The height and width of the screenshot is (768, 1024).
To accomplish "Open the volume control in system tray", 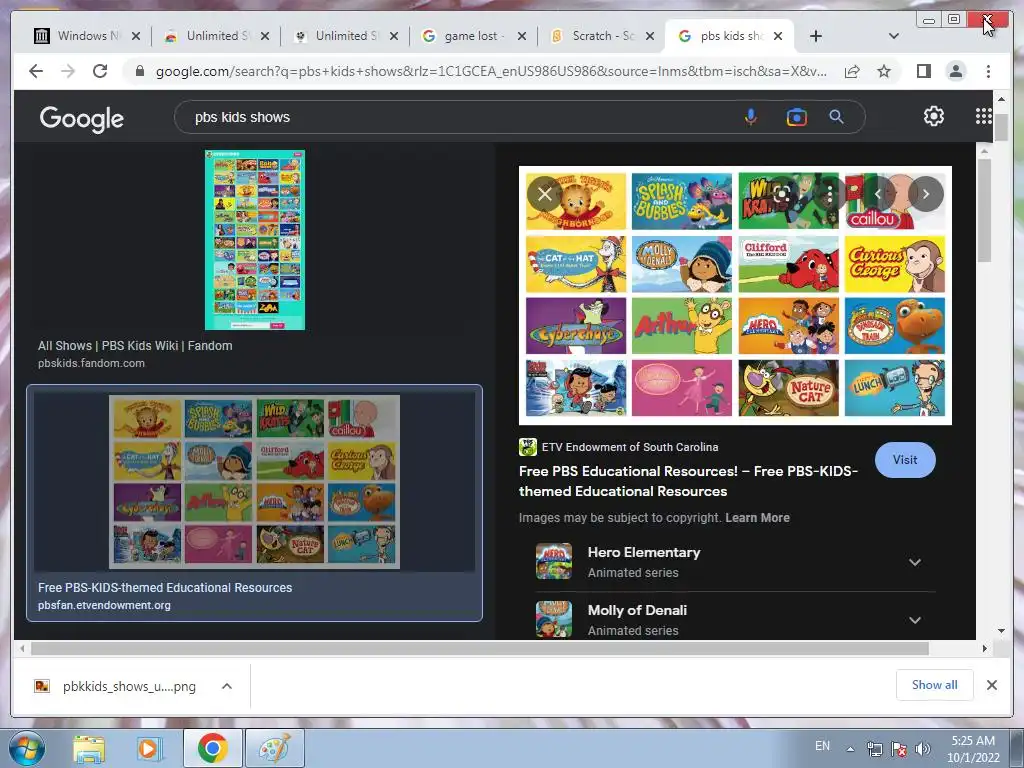I will coord(923,749).
